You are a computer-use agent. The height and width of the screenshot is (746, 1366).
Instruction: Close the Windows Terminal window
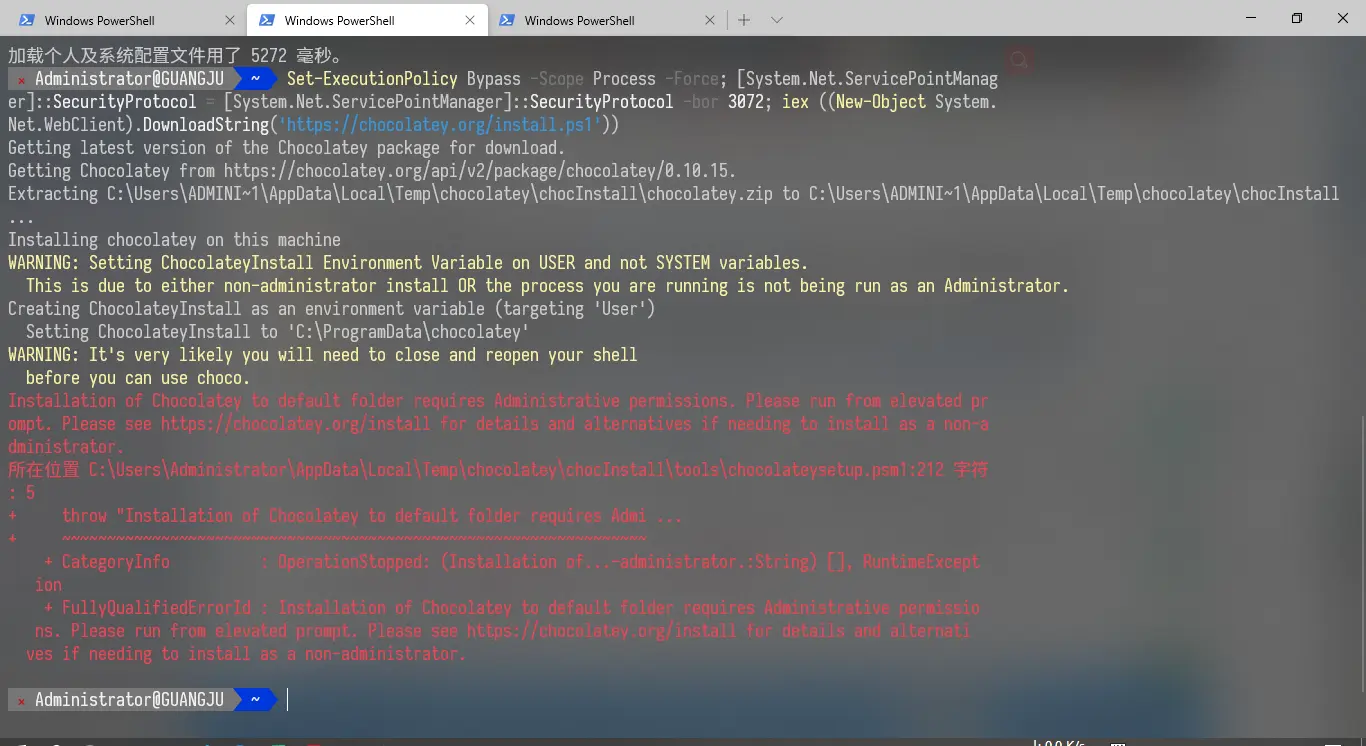[1343, 18]
